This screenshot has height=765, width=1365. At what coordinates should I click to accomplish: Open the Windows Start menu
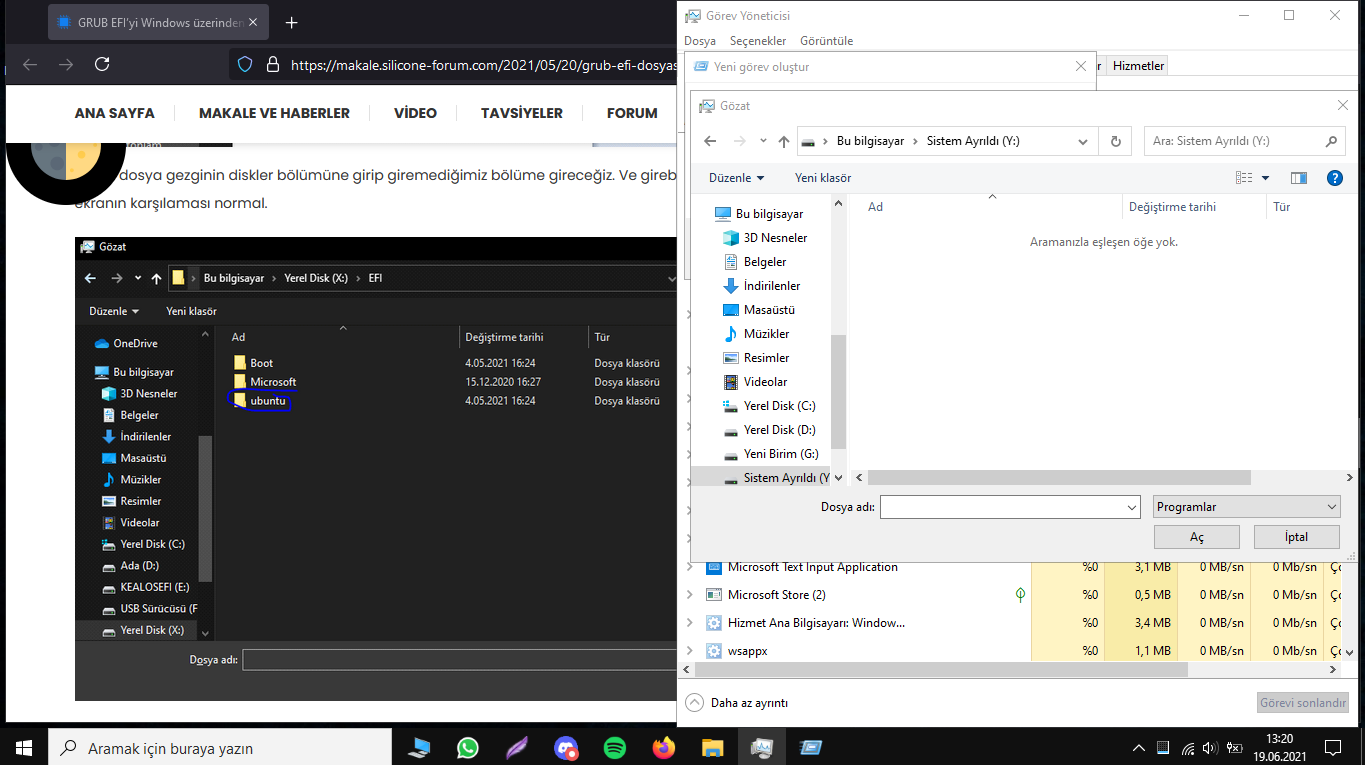pyautogui.click(x=24, y=747)
